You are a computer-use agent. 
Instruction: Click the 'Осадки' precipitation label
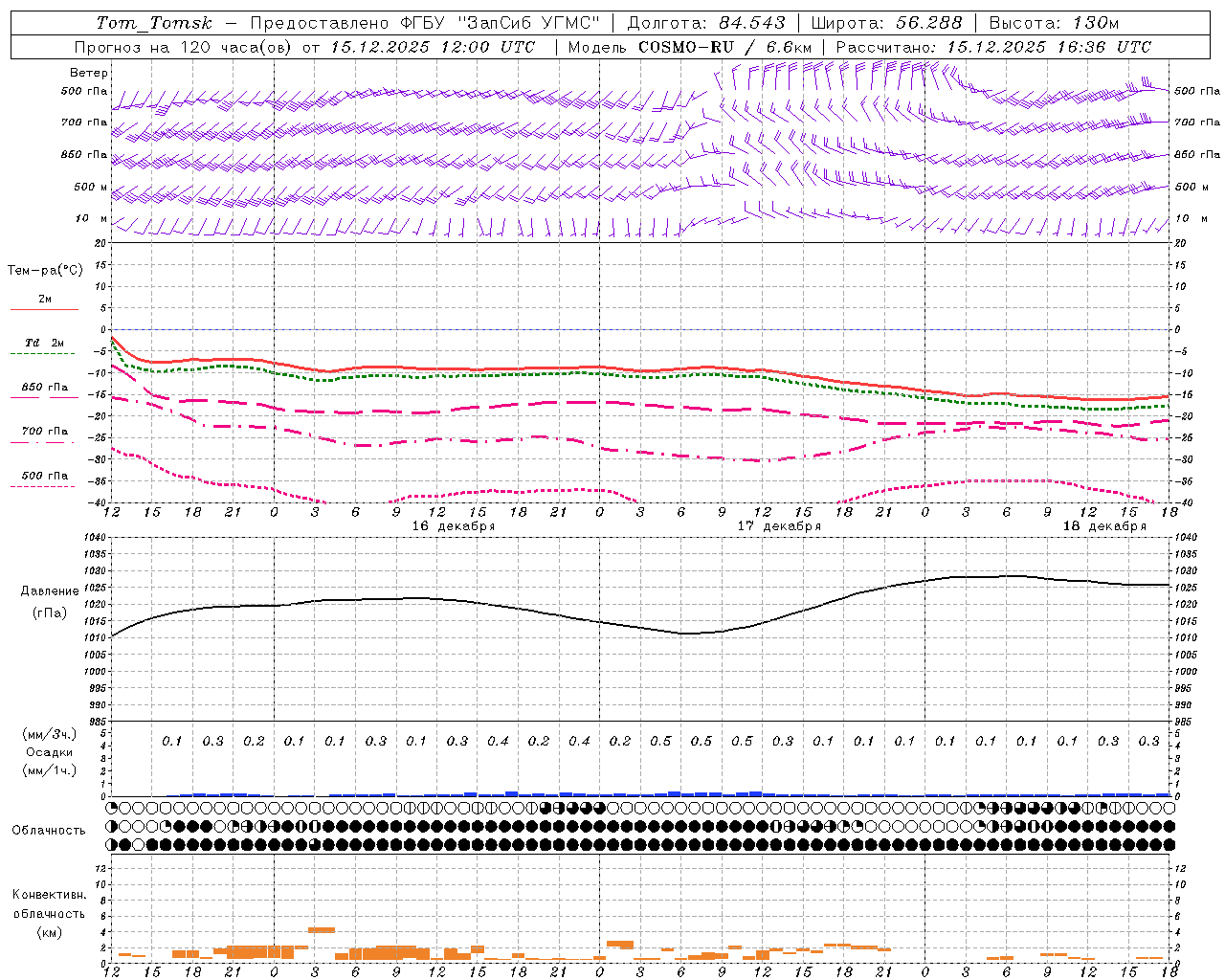pos(49,752)
